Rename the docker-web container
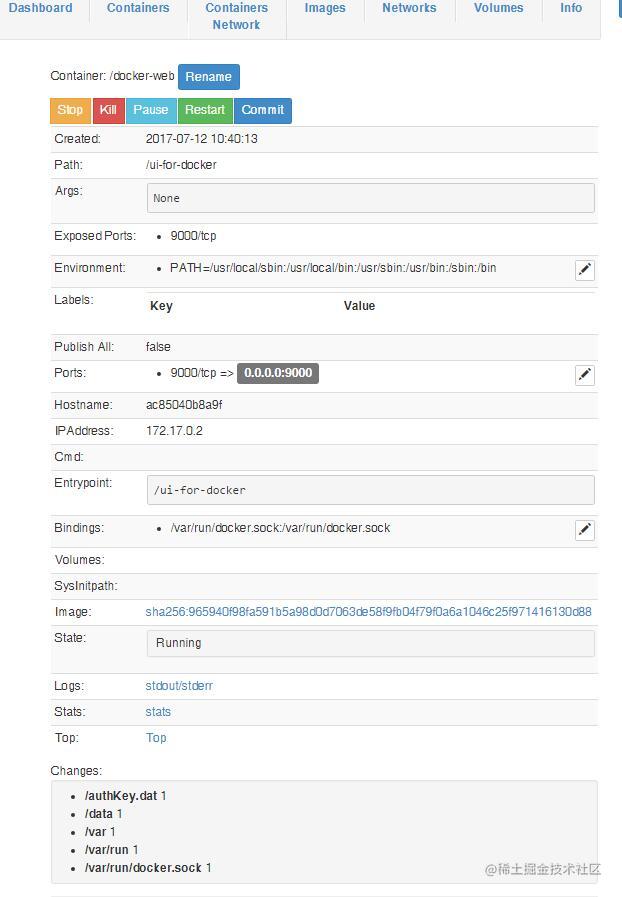The width and height of the screenshot is (622, 897). [x=209, y=76]
